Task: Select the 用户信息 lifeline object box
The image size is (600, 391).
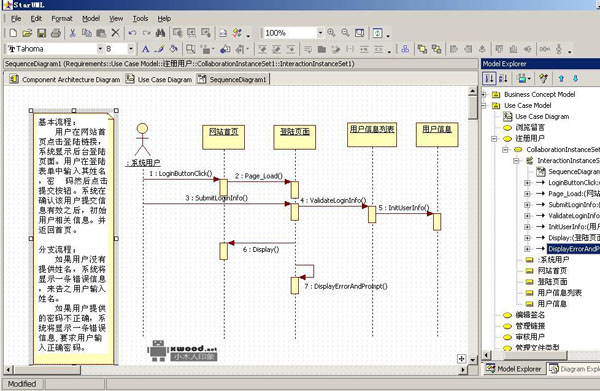Action: point(437,134)
